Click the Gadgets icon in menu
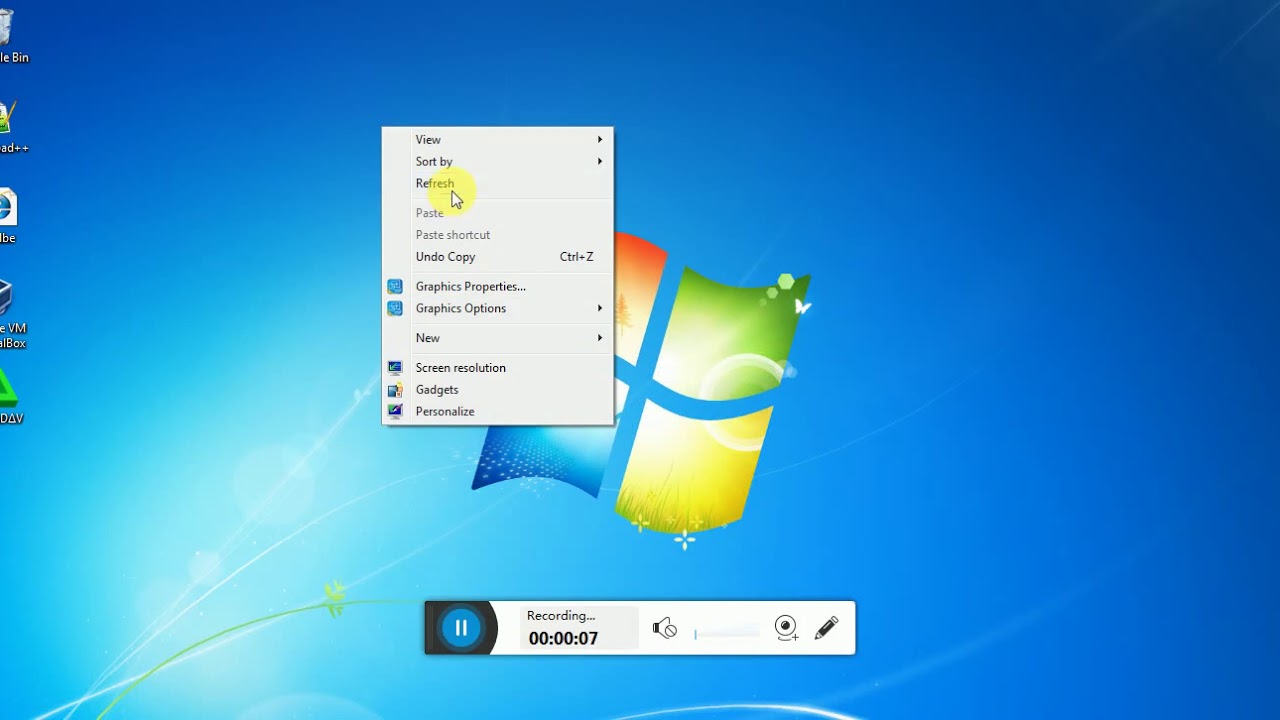Screen dimensions: 1280x720 click(395, 390)
